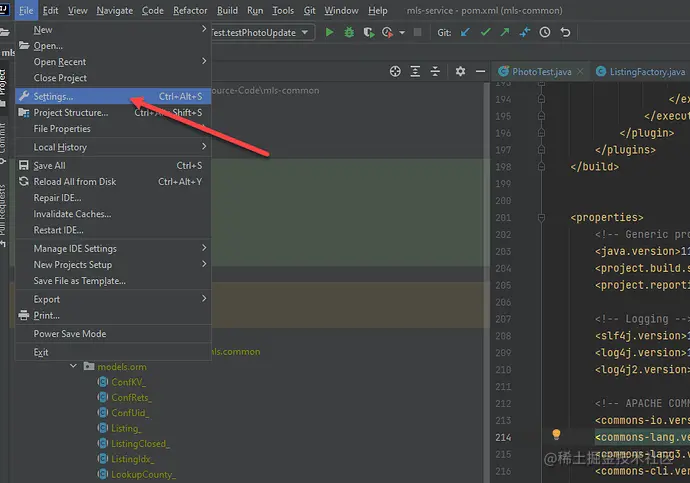Expand the Open Recent submenu
Viewport: 690px width, 483px height.
(x=114, y=62)
